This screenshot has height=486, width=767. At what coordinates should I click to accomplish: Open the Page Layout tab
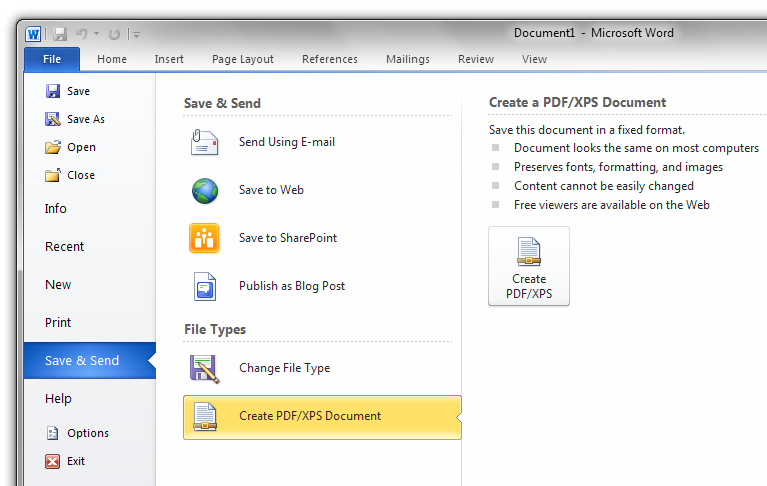[x=243, y=59]
